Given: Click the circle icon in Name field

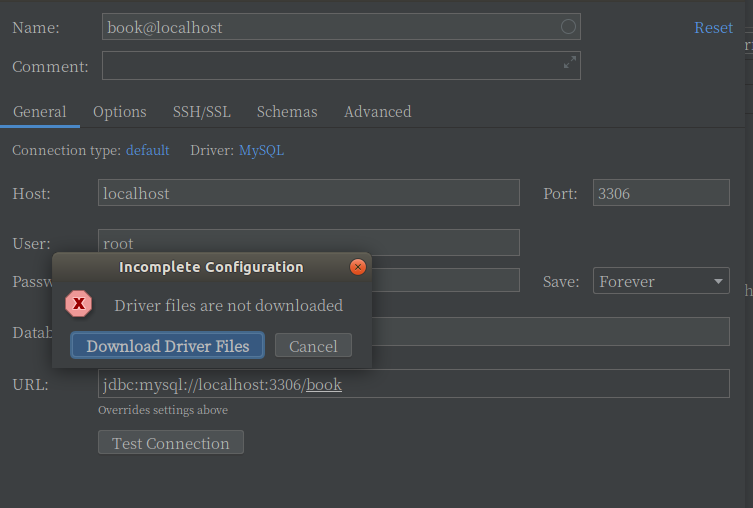Looking at the screenshot, I should coord(568,27).
